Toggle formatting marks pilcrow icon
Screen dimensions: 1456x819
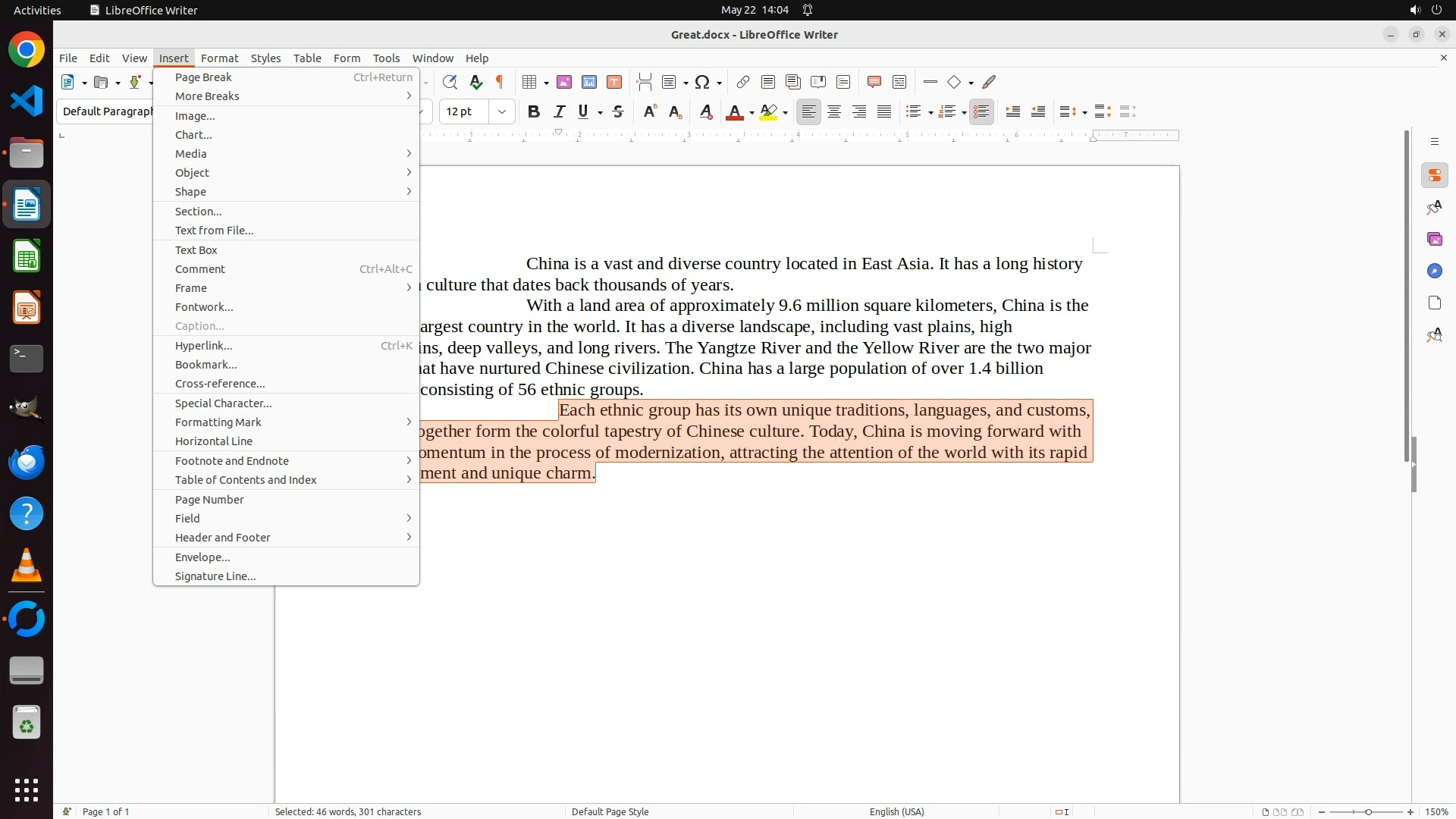(500, 82)
